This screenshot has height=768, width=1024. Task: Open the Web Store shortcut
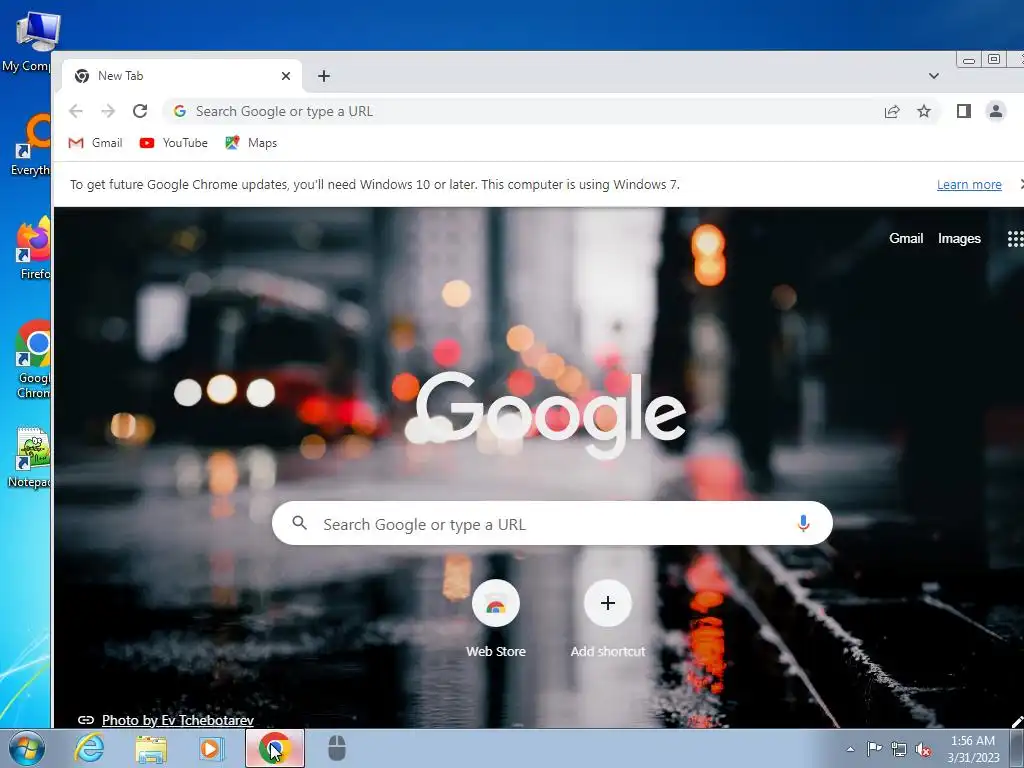point(496,618)
